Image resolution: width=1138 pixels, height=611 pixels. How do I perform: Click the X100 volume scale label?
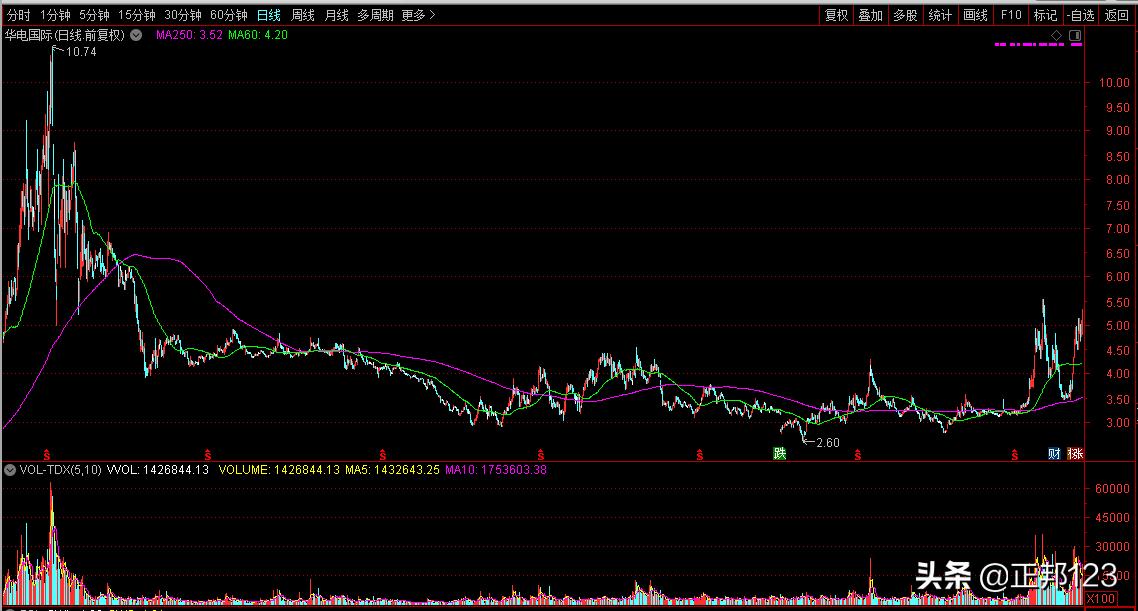1100,599
